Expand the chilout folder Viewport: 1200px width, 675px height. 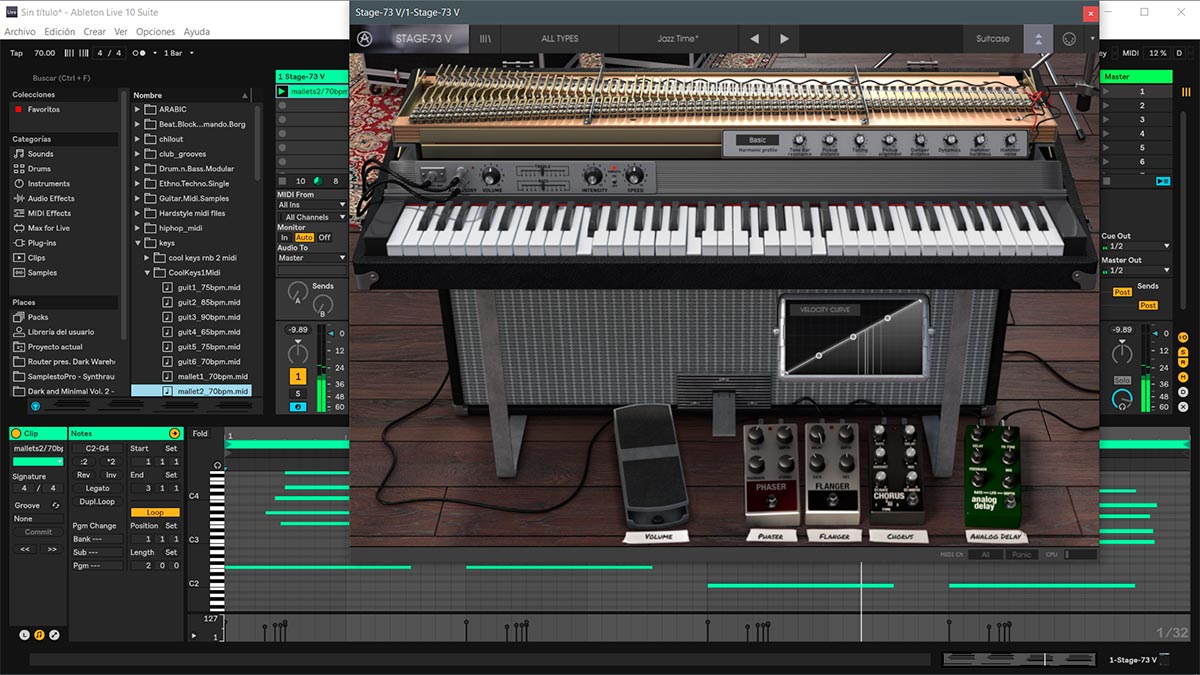tap(138, 139)
